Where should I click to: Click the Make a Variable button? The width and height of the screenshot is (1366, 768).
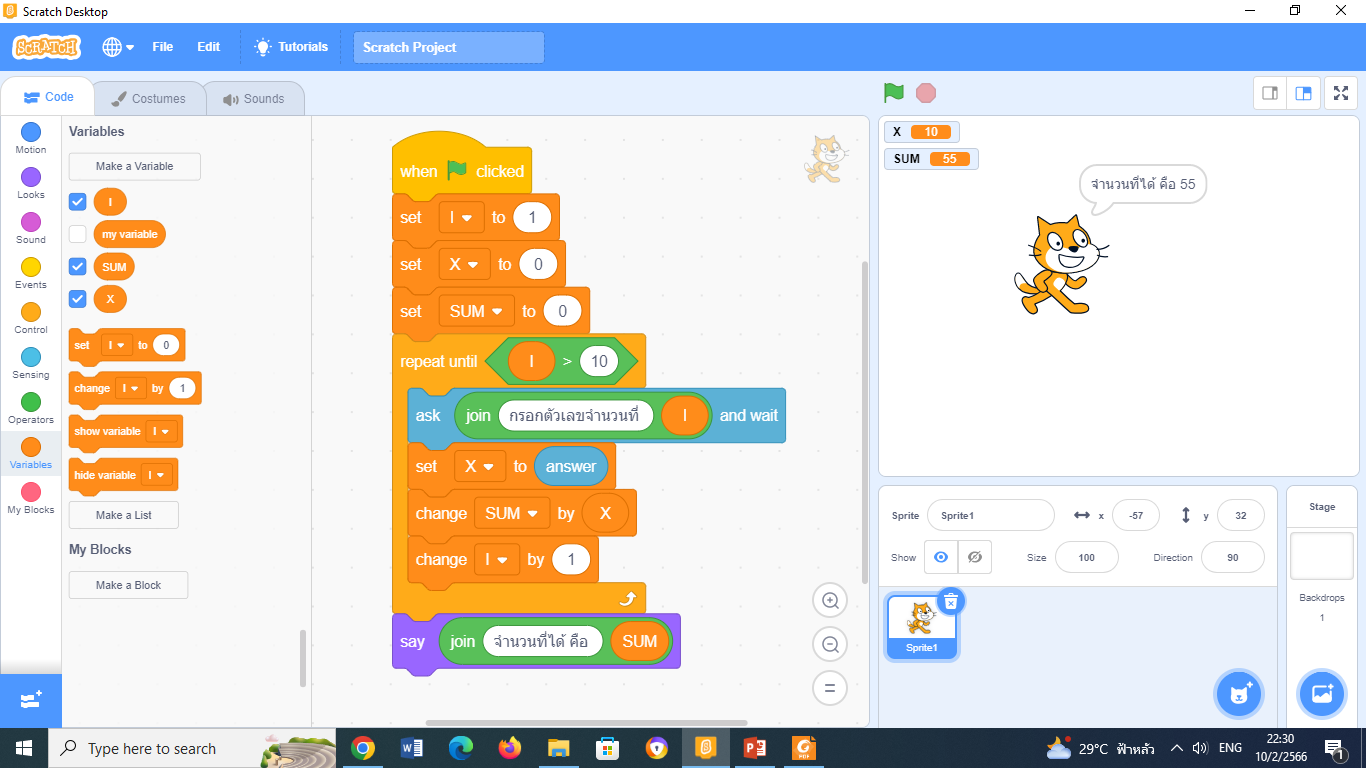coord(134,166)
